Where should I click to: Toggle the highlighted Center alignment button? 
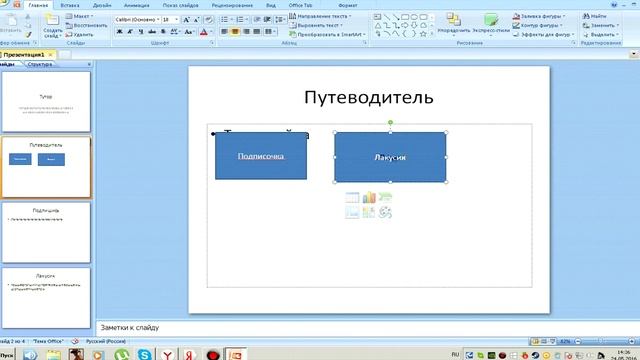[235, 31]
